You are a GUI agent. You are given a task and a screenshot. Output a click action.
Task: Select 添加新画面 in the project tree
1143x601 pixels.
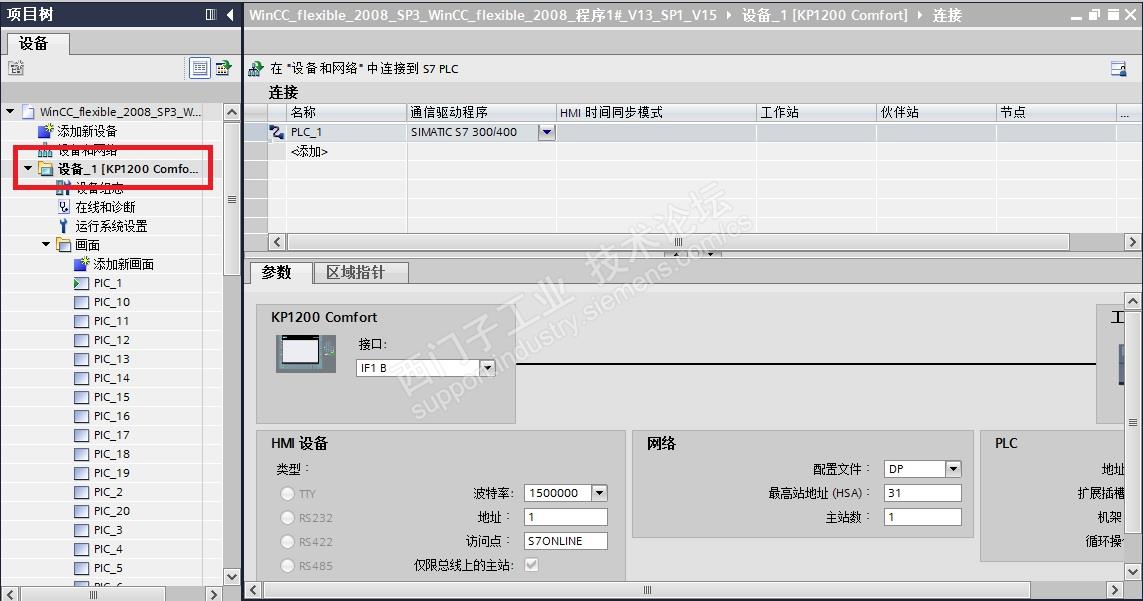124,263
